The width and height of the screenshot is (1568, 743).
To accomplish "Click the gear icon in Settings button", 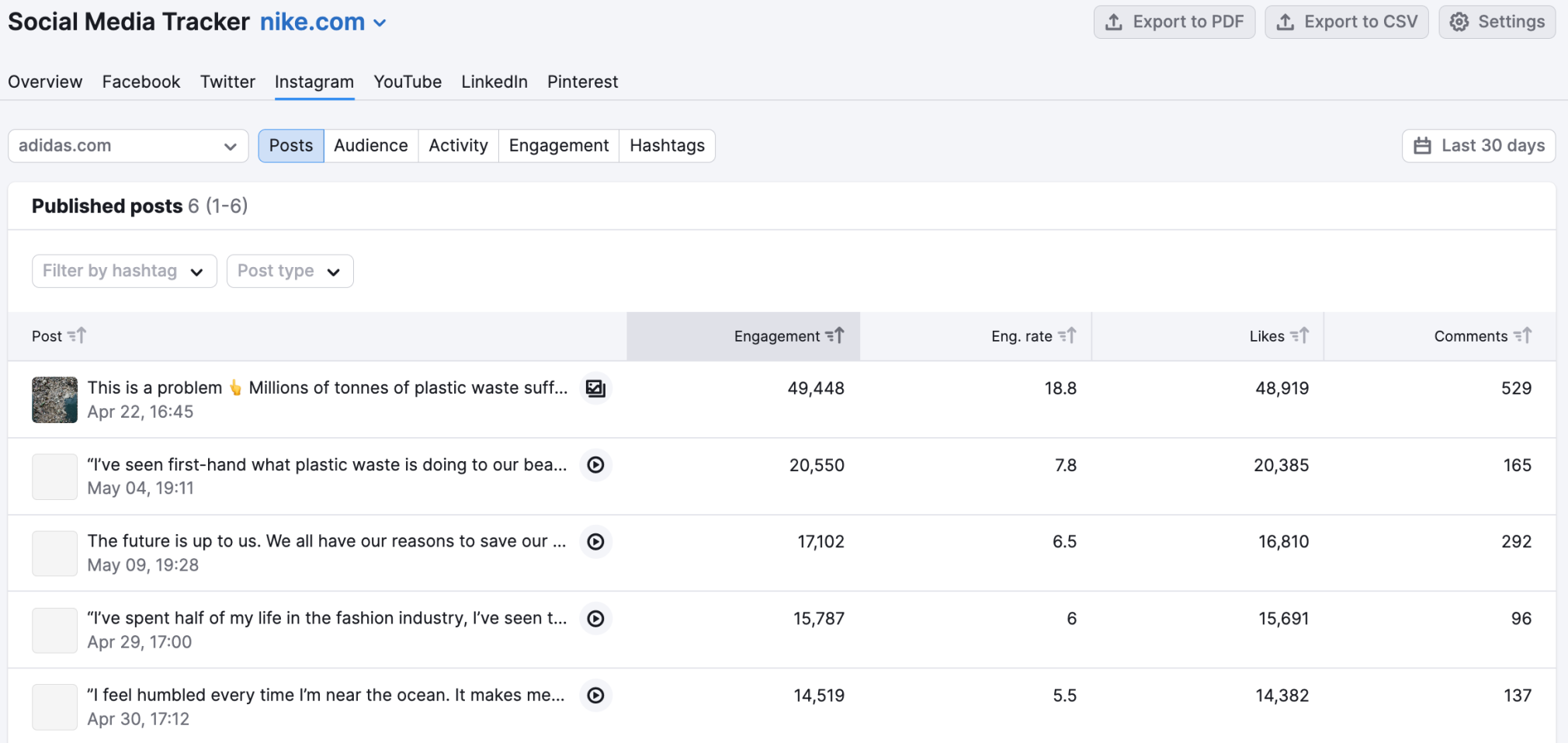I will (x=1459, y=22).
